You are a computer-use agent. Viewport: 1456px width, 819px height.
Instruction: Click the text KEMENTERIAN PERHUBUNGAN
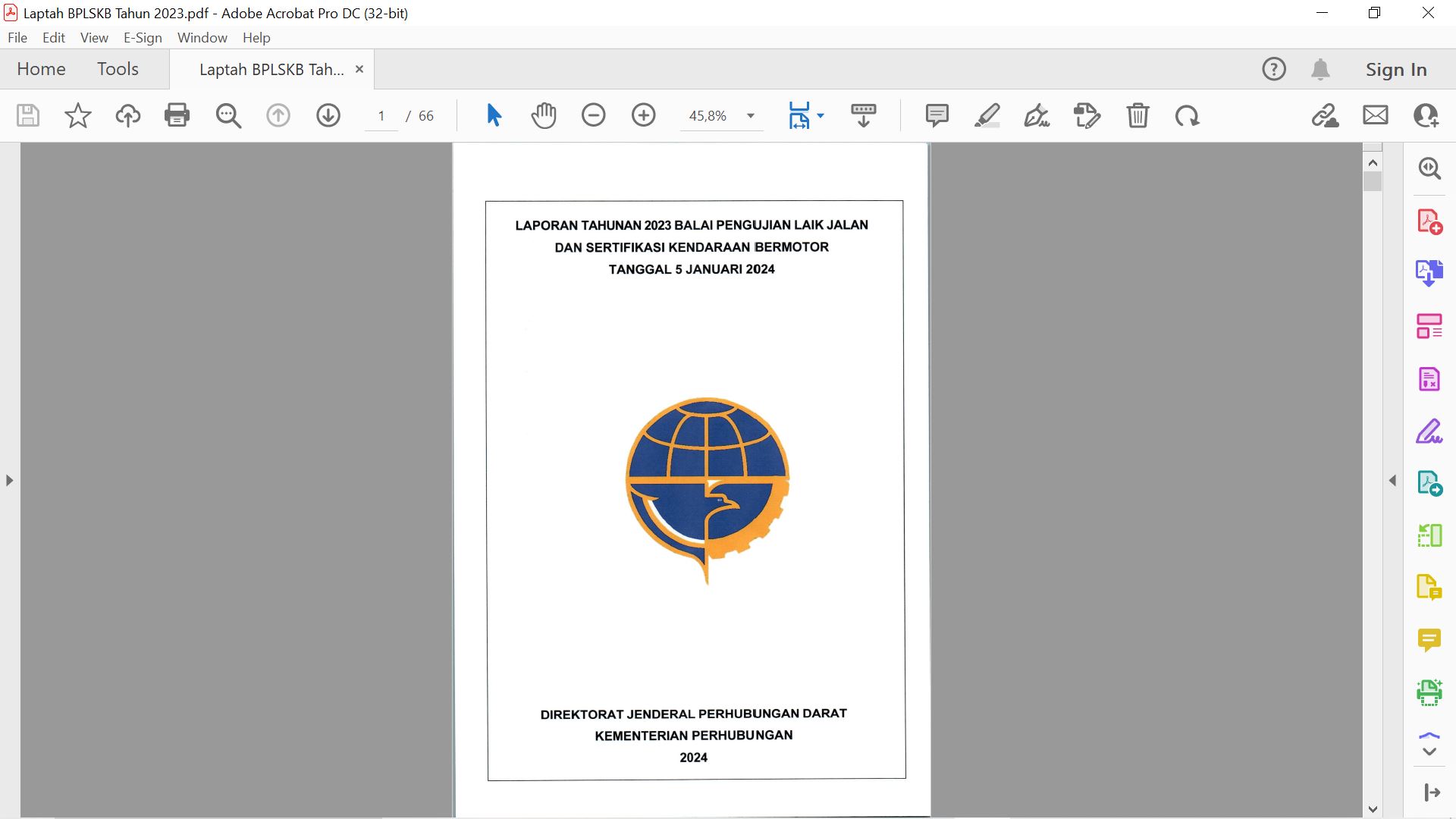point(694,736)
